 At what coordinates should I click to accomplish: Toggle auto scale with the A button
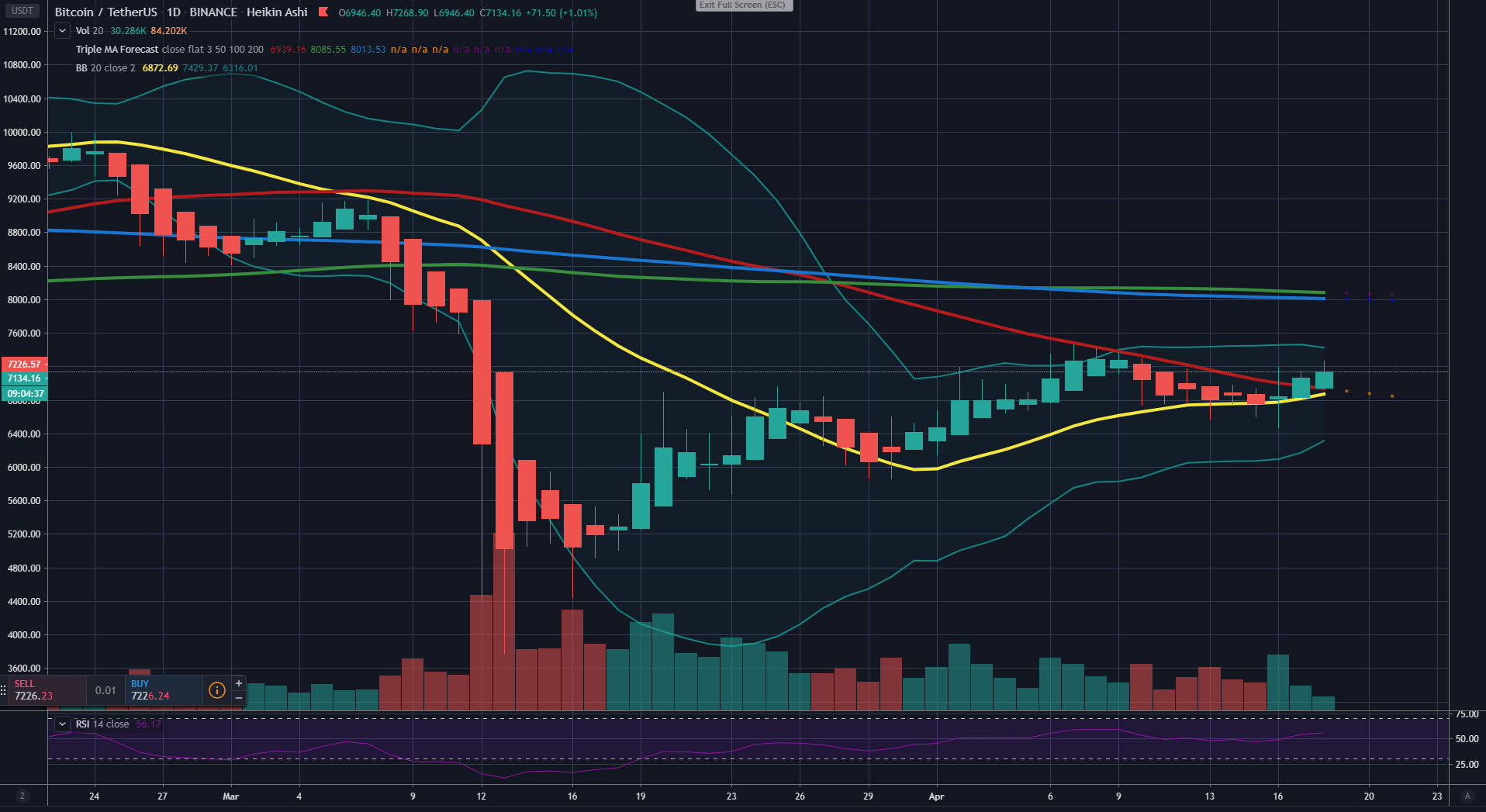click(1467, 796)
